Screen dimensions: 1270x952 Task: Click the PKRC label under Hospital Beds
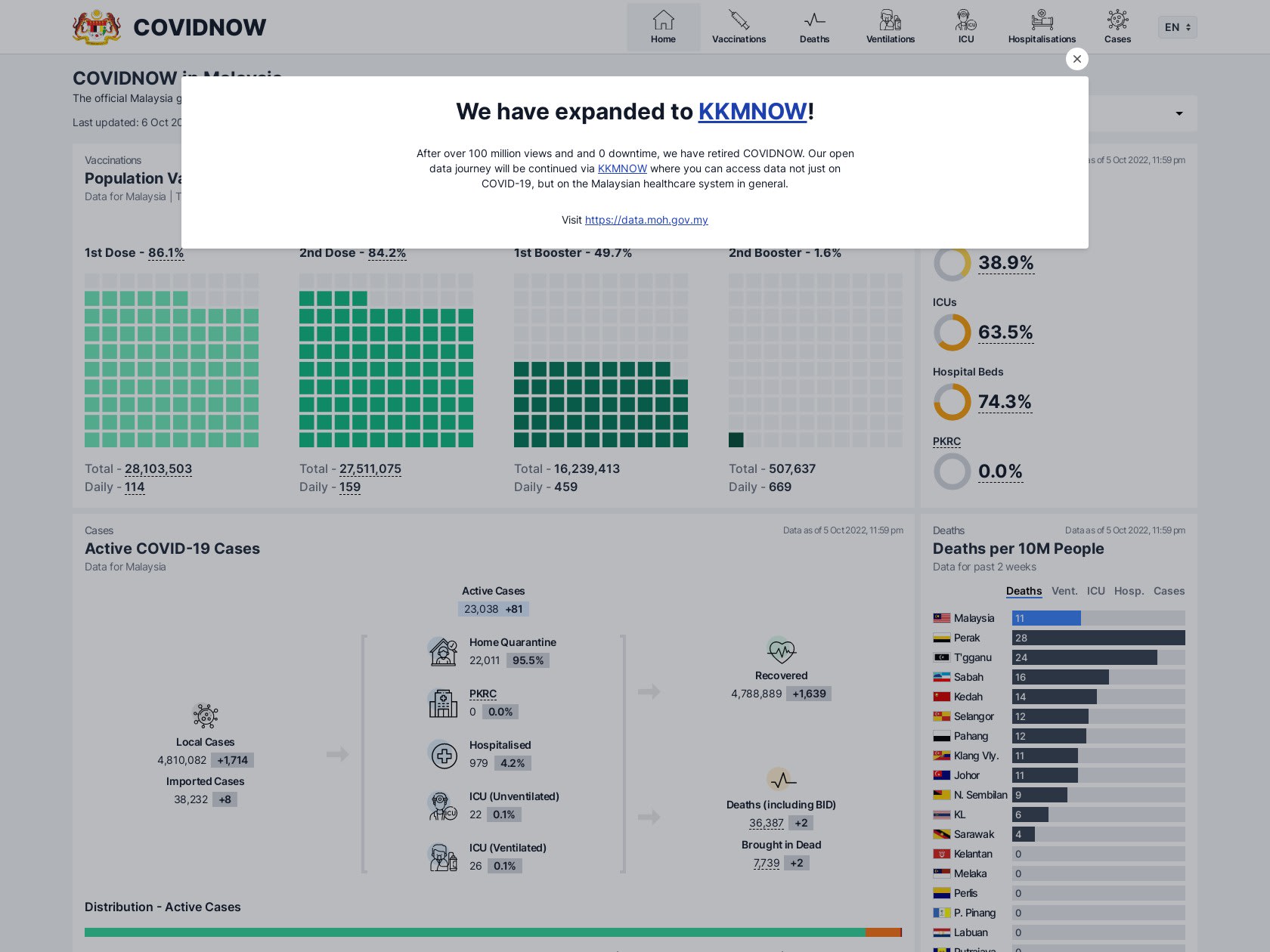point(946,441)
